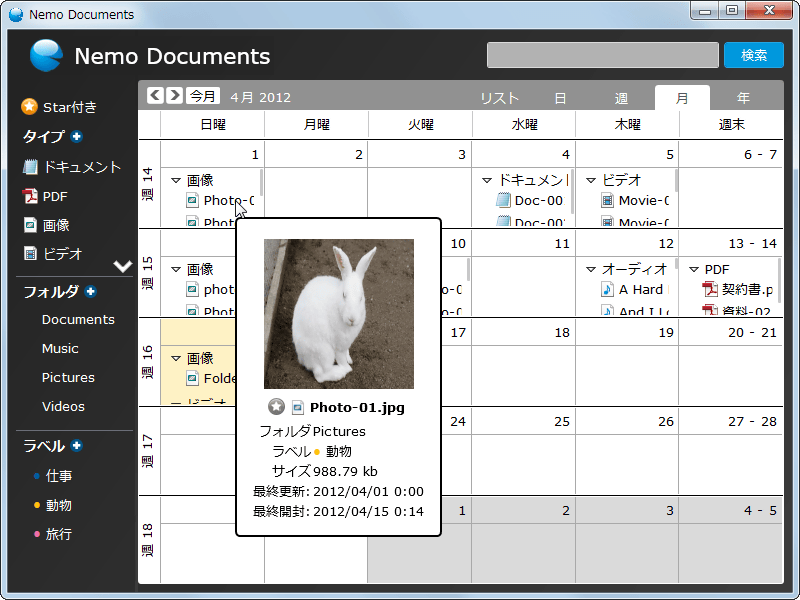Click the 検索 search button

click(754, 55)
